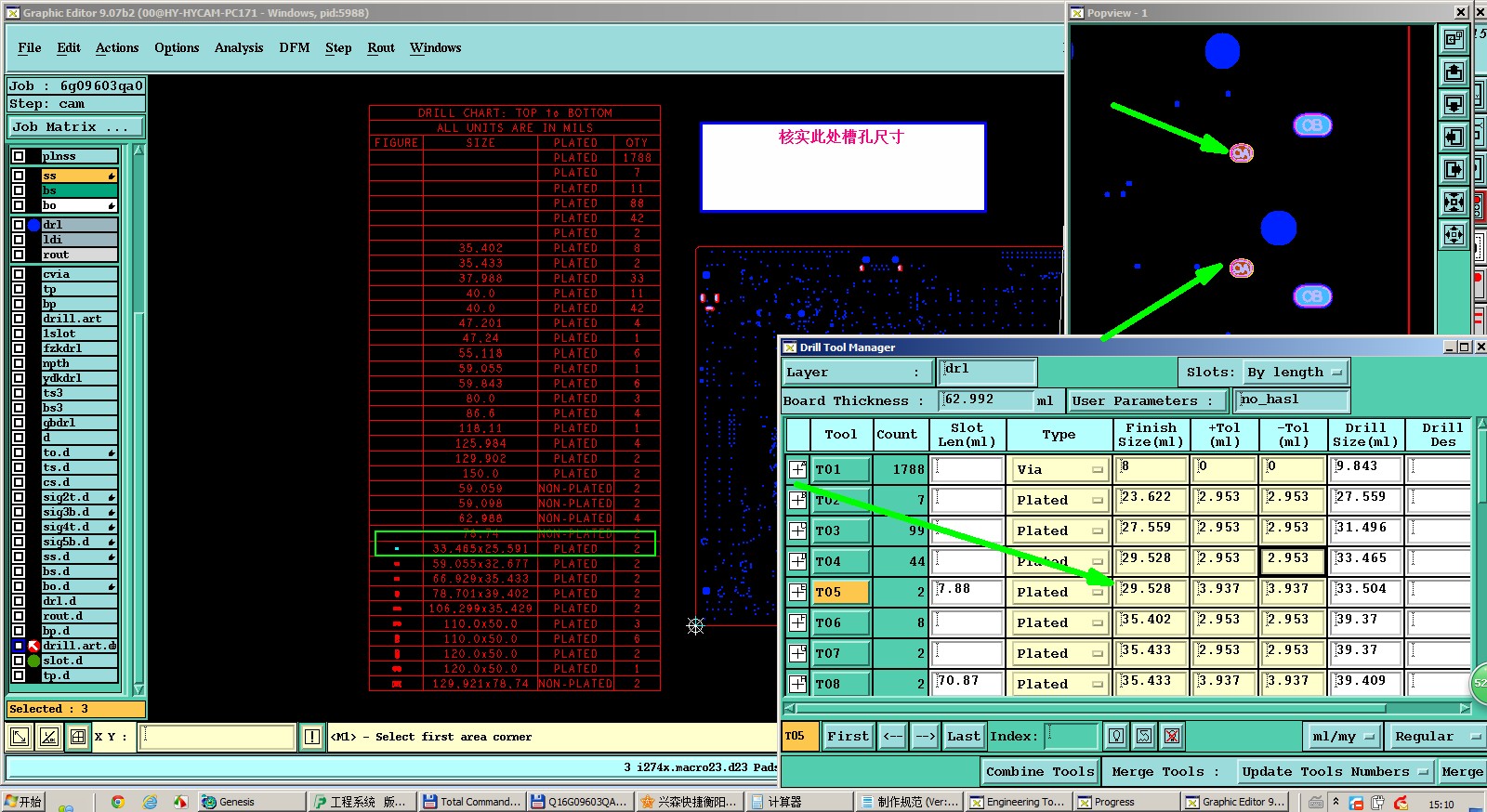Open the T03 Plated type dropdown
The height and width of the screenshot is (812, 1487).
pyautogui.click(x=1059, y=530)
